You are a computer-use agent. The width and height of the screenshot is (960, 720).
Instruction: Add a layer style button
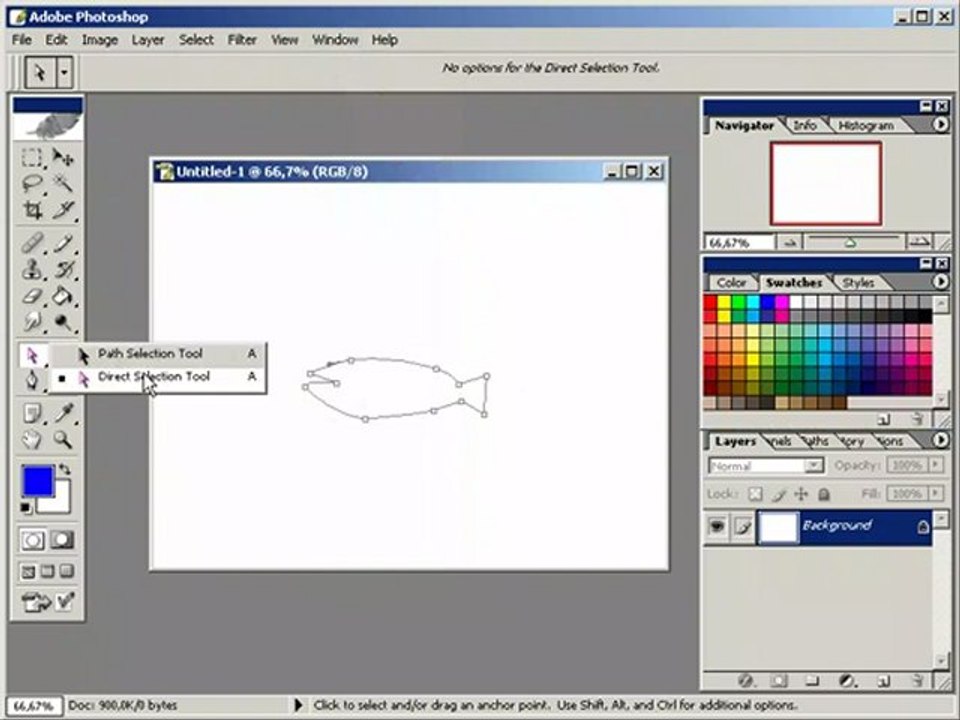click(745, 680)
